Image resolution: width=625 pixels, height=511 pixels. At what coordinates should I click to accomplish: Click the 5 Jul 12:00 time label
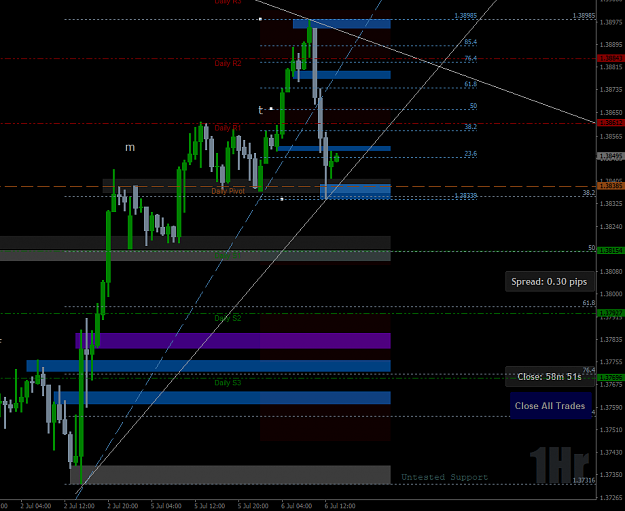click(x=210, y=506)
